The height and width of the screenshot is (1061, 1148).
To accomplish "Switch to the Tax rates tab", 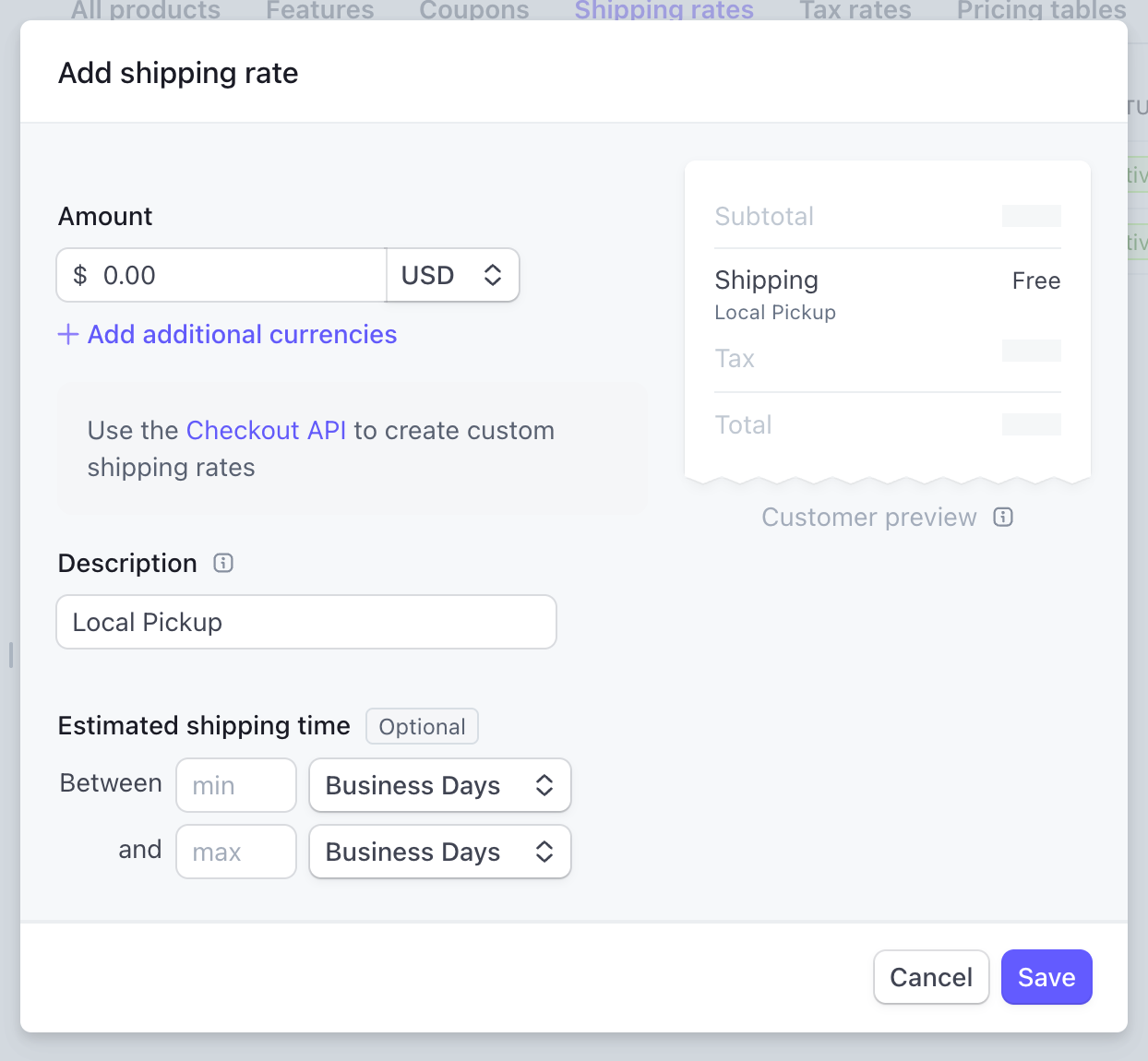I will point(854,10).
